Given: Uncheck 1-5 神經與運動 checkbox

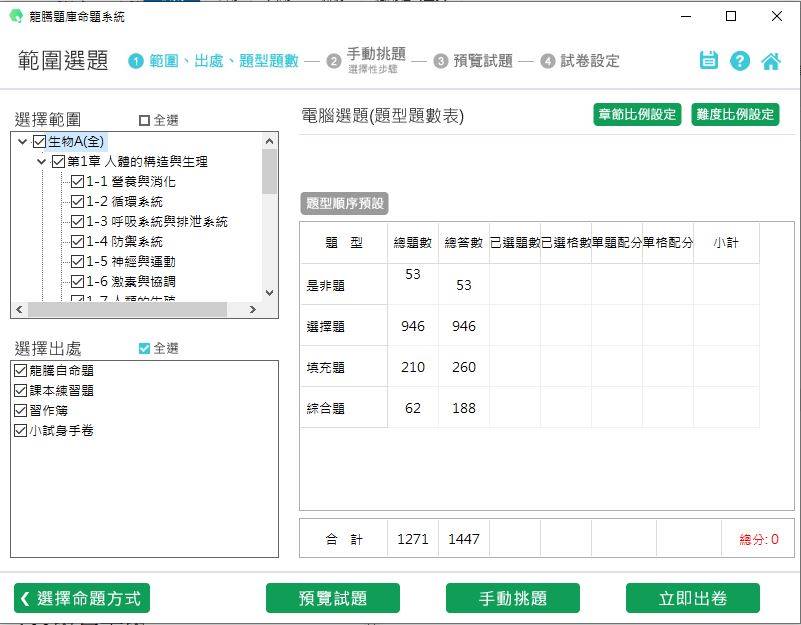Looking at the screenshot, I should coord(77,261).
